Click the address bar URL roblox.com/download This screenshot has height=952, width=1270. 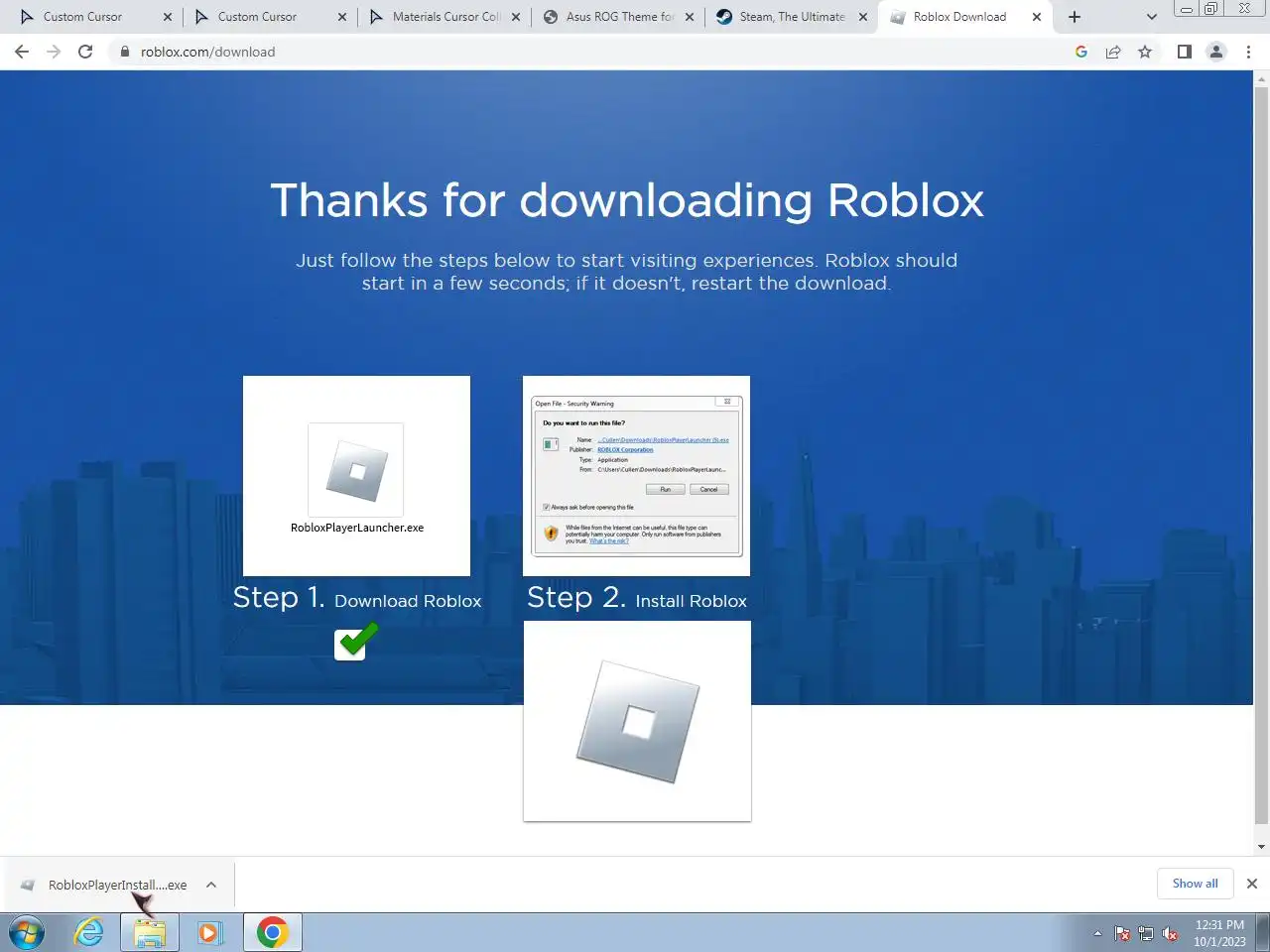coord(208,52)
